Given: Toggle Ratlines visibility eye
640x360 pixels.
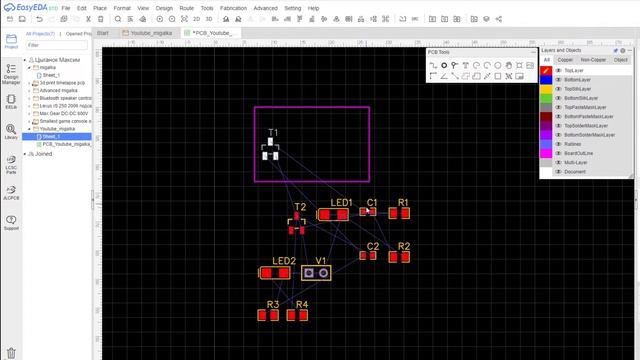Looking at the screenshot, I should [x=558, y=144].
